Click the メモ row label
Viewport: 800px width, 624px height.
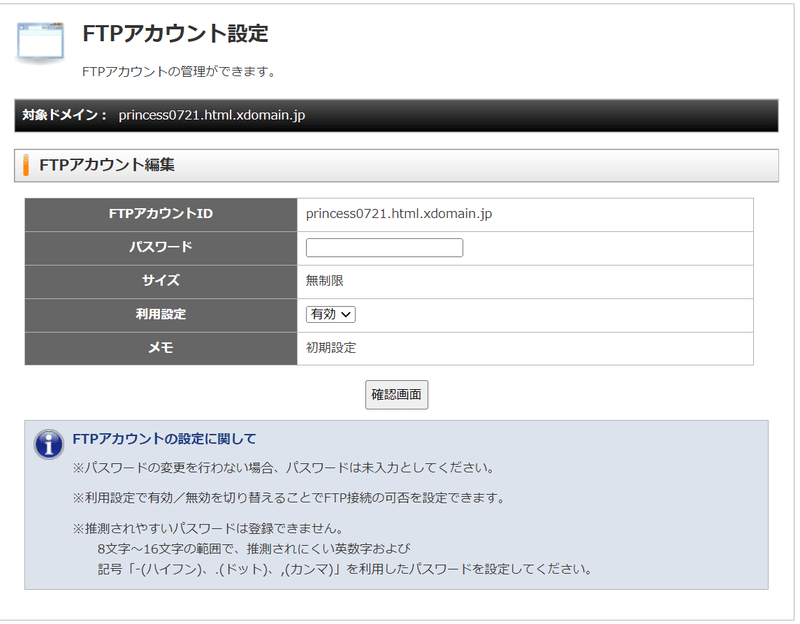[x=161, y=348]
